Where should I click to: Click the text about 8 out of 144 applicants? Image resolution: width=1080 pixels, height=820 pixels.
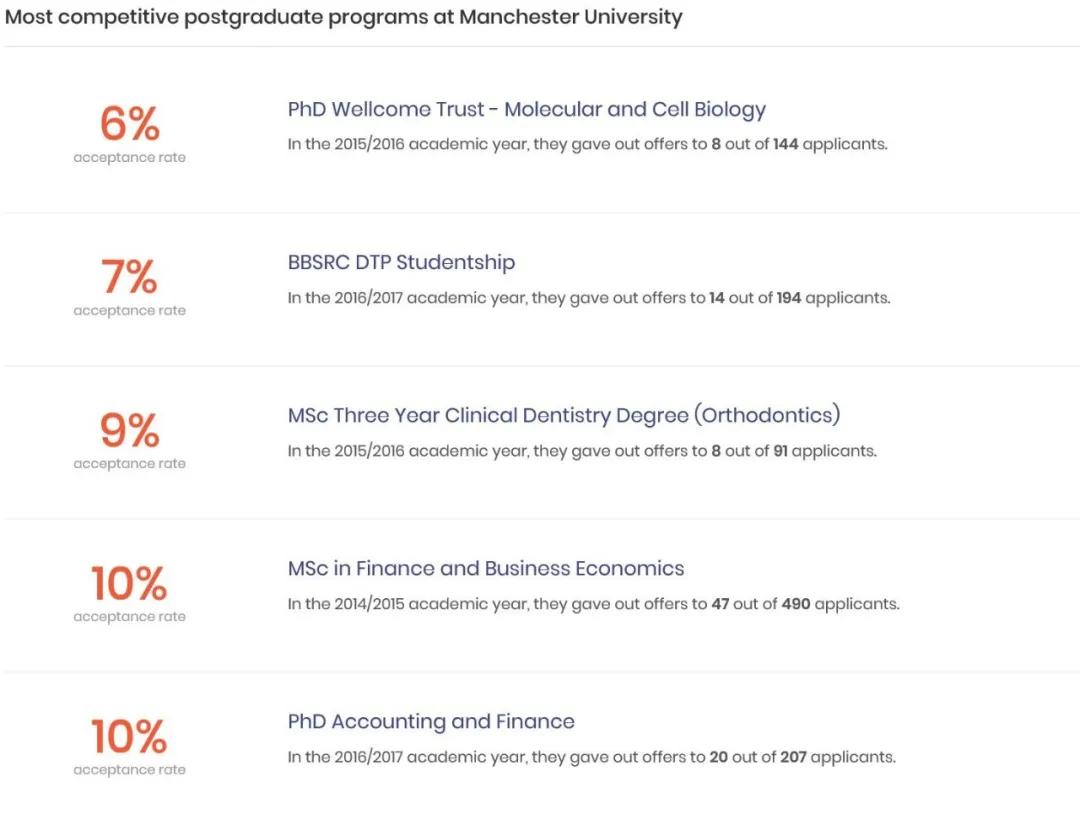point(588,144)
